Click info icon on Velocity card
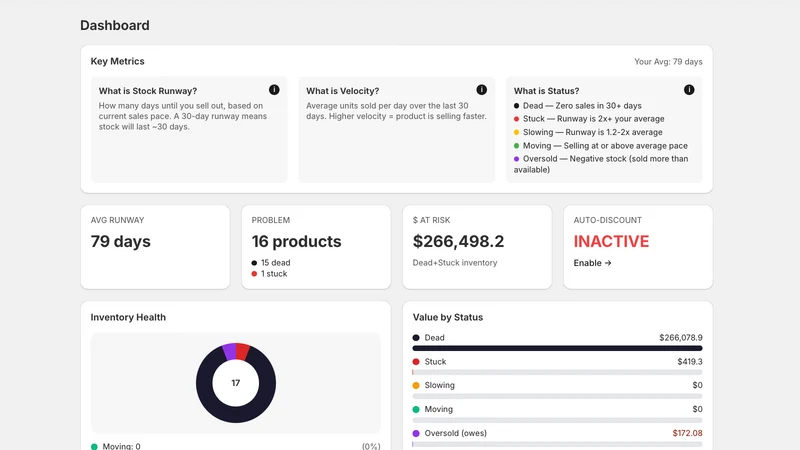 tap(482, 90)
